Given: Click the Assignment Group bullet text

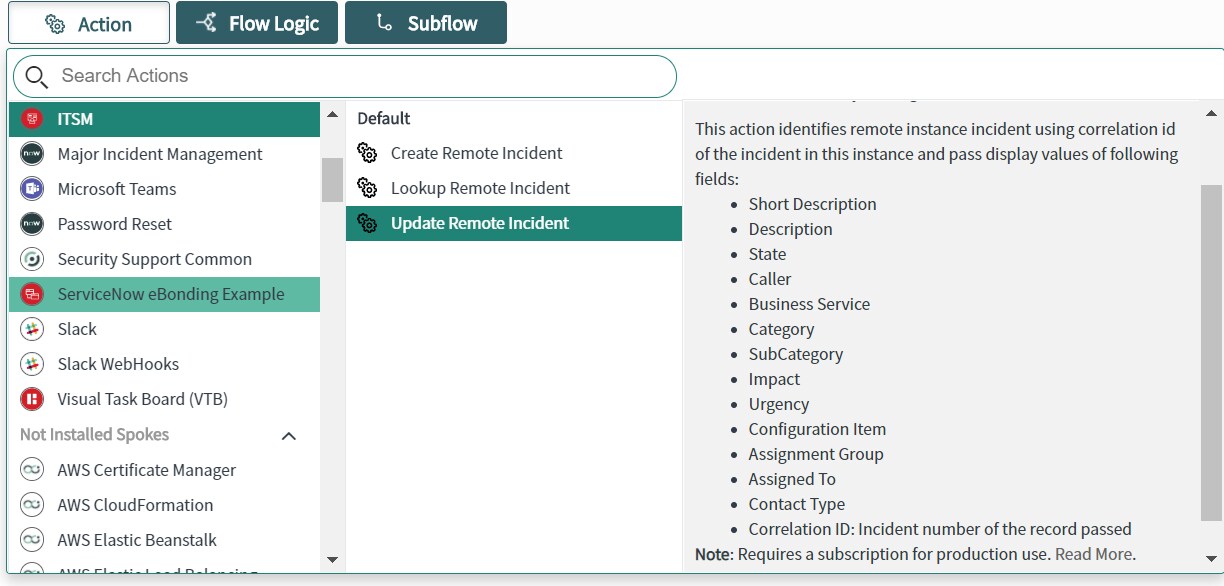Looking at the screenshot, I should [x=816, y=454].
